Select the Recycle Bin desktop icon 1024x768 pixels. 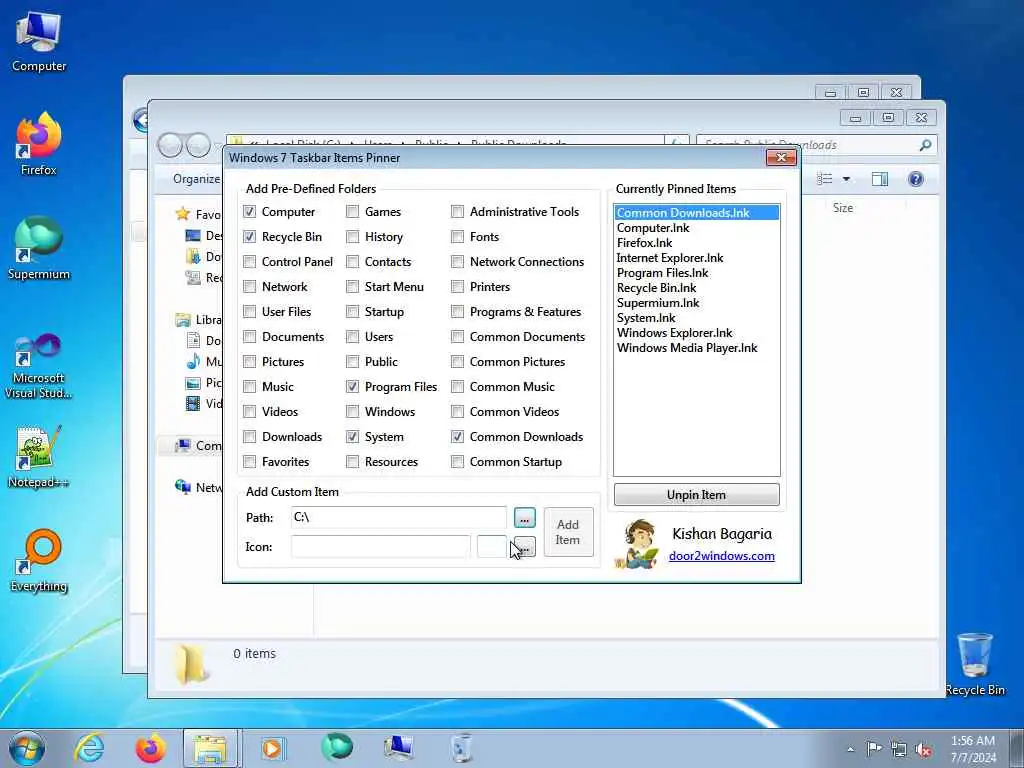pyautogui.click(x=974, y=664)
